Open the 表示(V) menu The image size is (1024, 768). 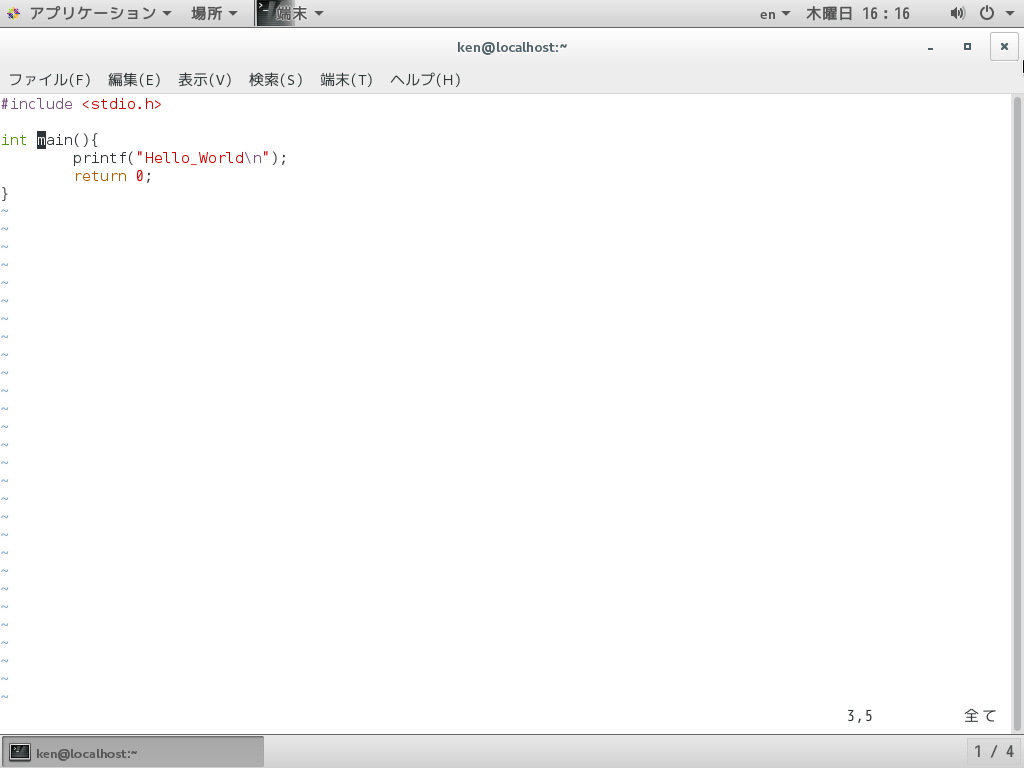coord(205,80)
